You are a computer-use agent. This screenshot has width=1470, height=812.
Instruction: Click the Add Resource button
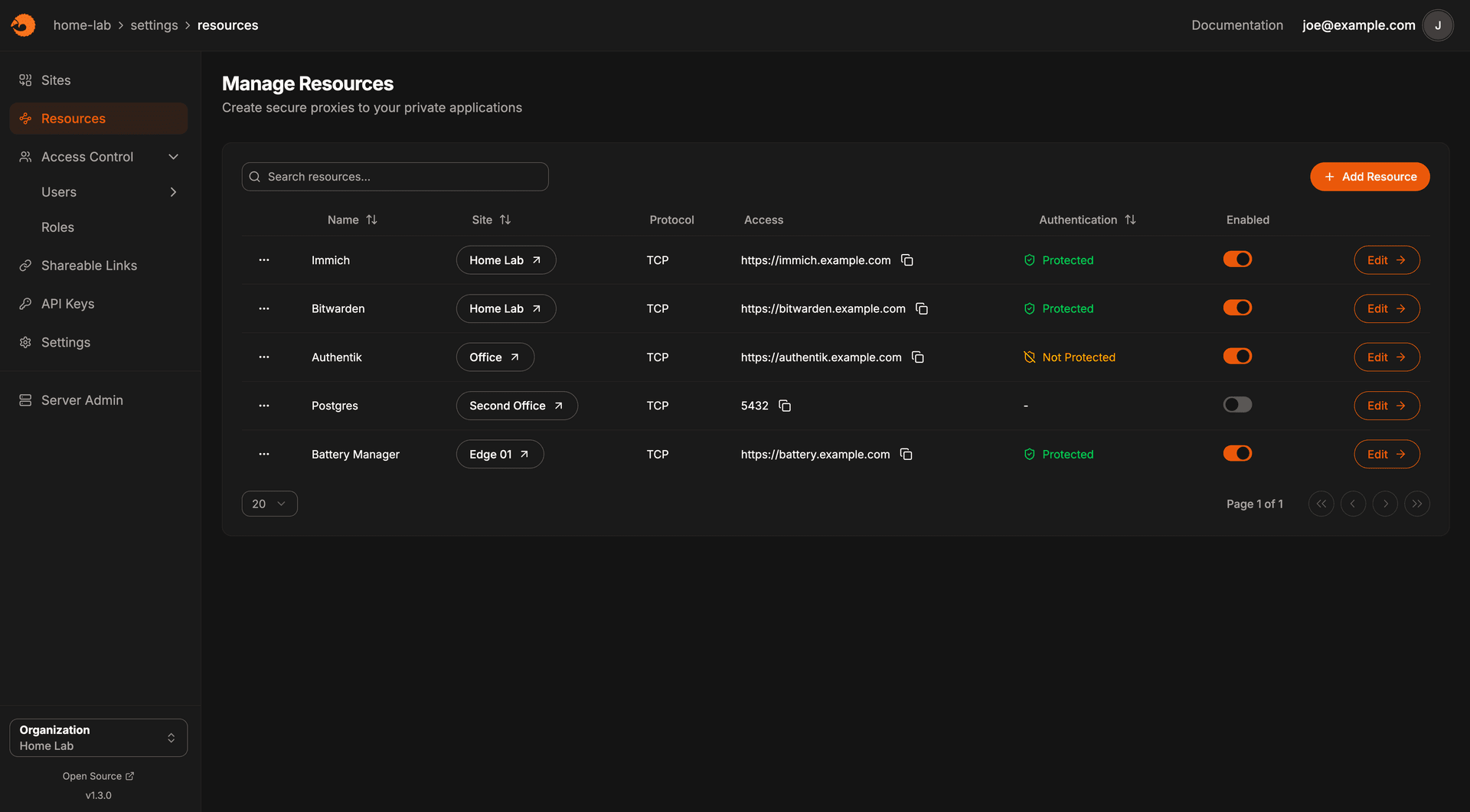(1370, 176)
